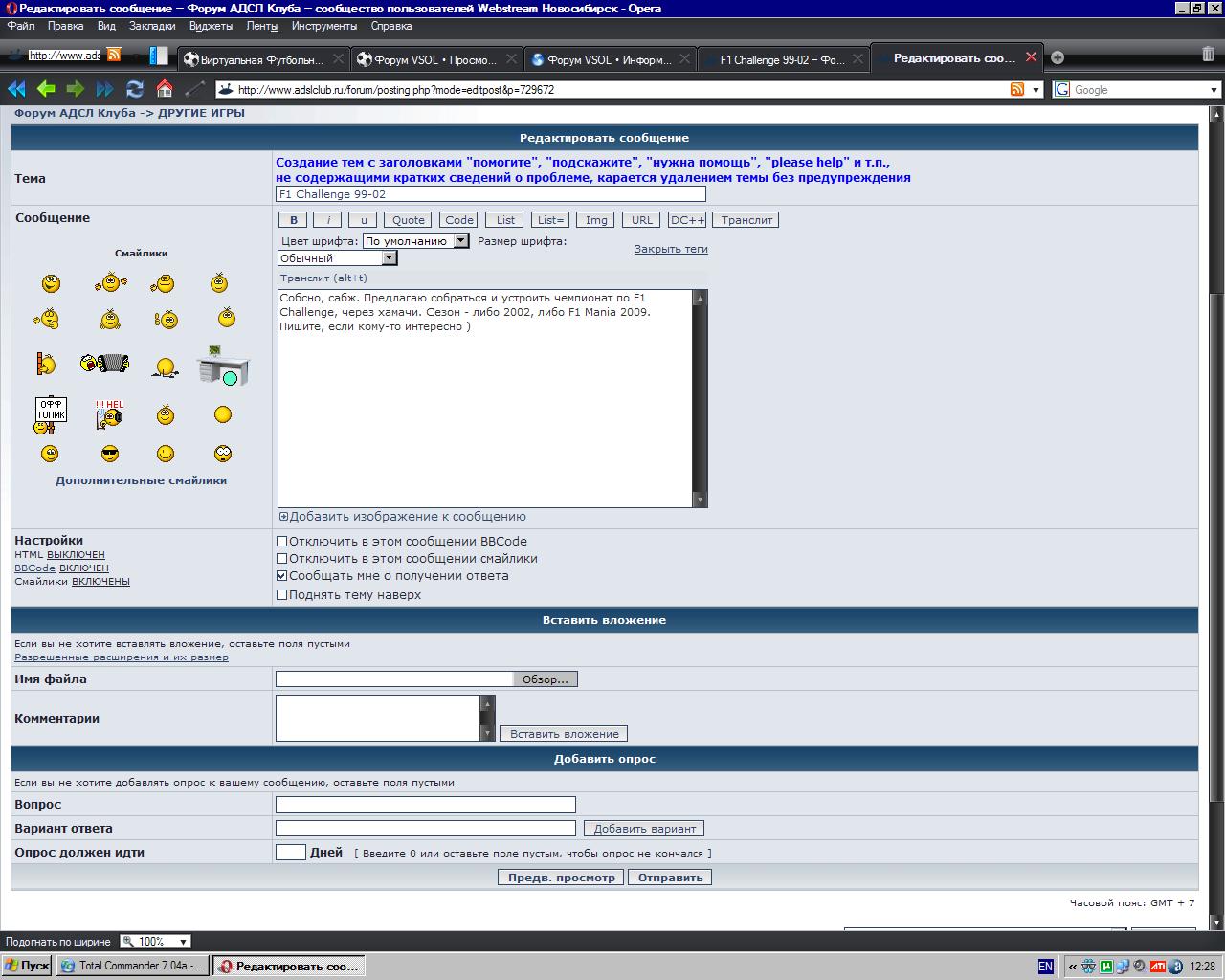Uncheck 'Сообщать мне о получении ответа'
The image size is (1225, 980).
(282, 576)
